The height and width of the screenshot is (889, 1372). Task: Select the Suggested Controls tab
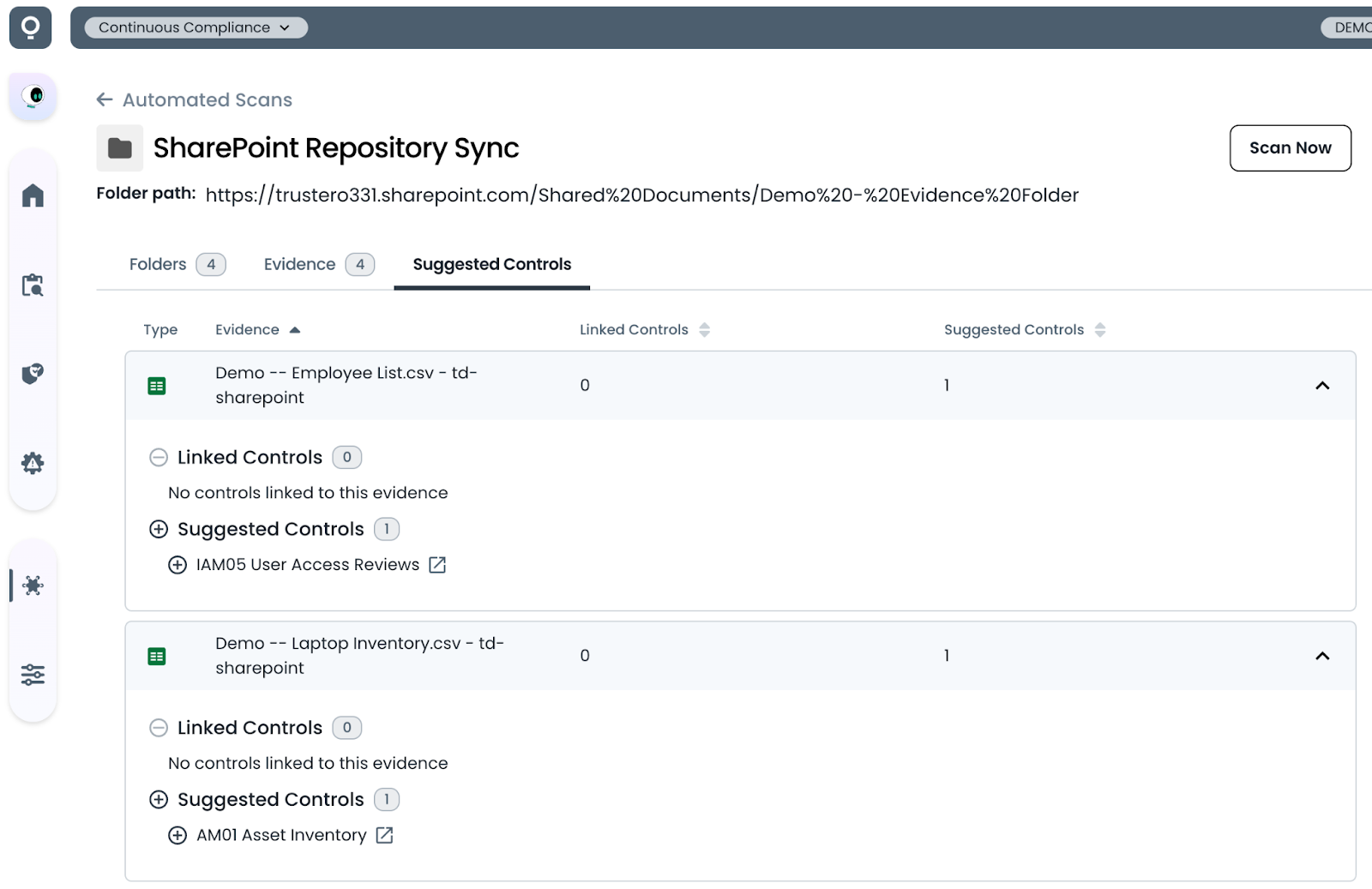492,264
